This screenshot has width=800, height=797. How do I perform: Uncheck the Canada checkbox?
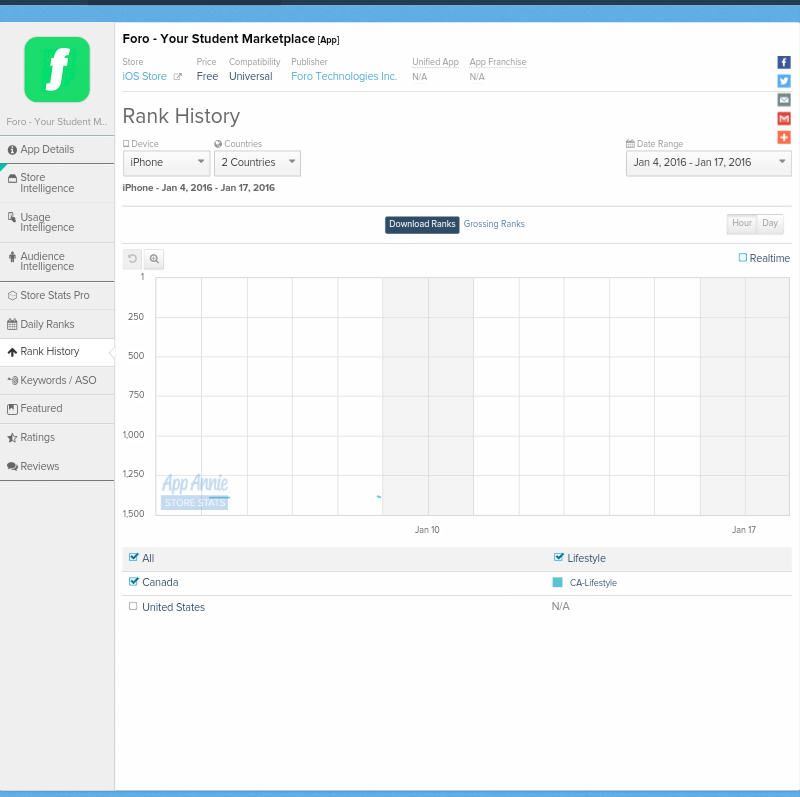click(134, 581)
